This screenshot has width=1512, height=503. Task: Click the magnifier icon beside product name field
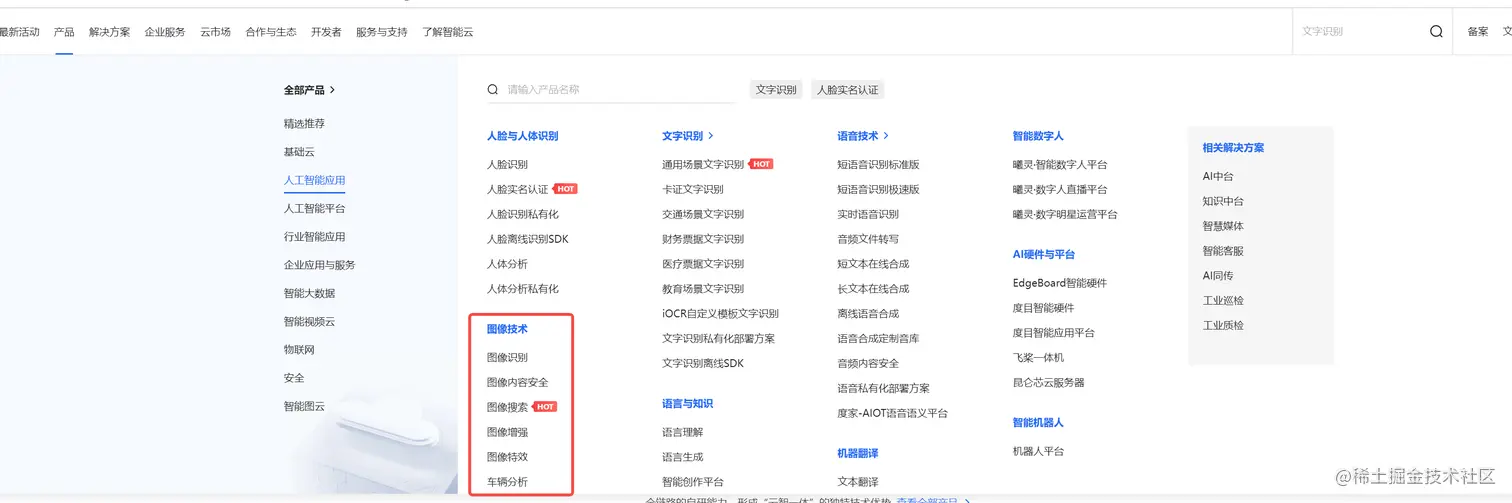(493, 89)
